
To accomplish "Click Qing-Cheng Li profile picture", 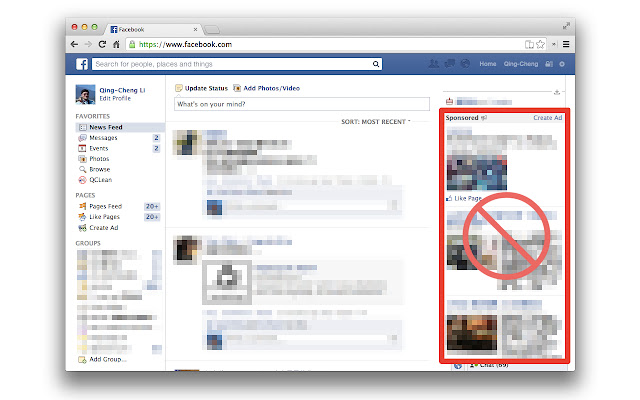I will (x=85, y=94).
